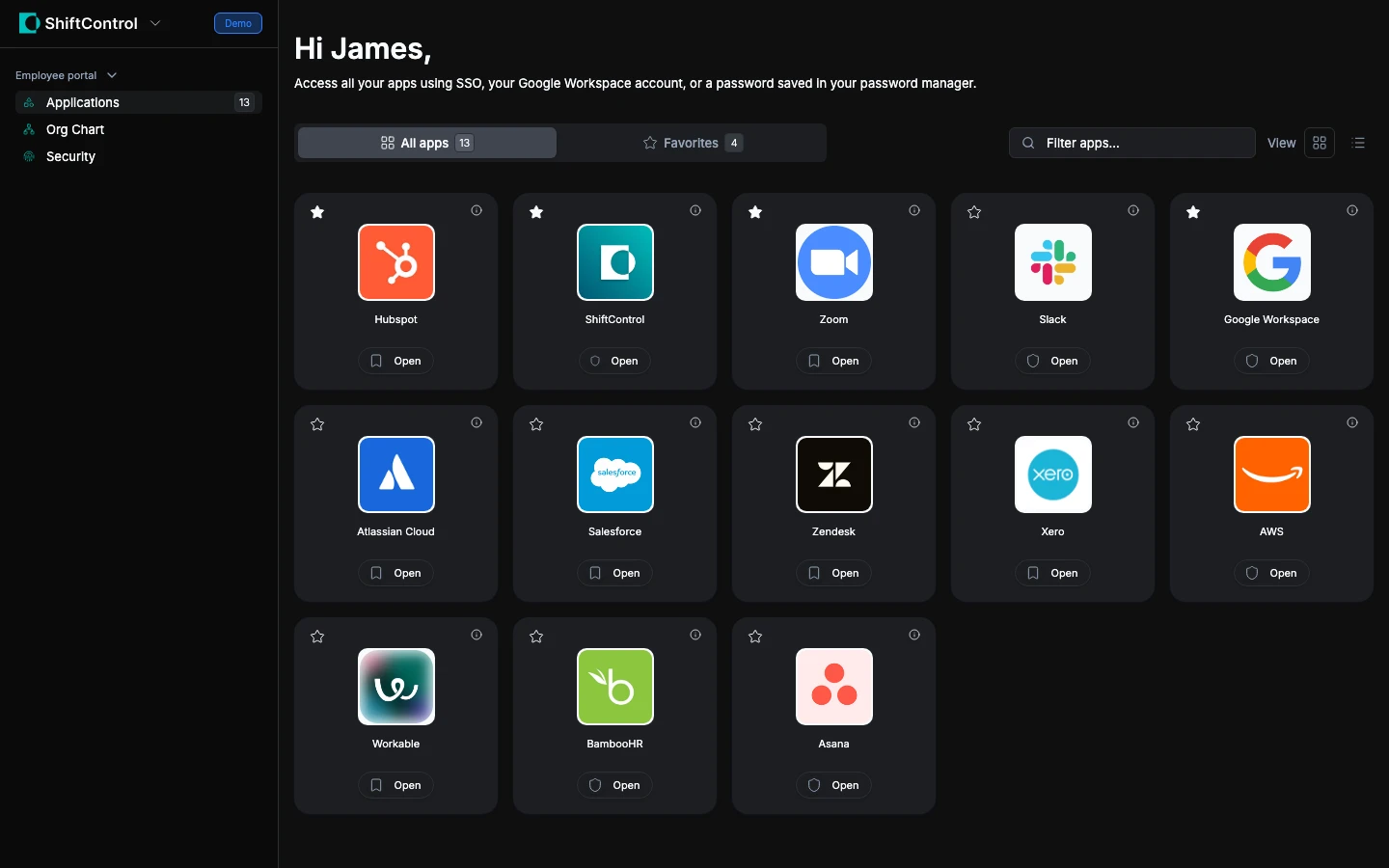Show info for the Google Workspace card

1352,210
